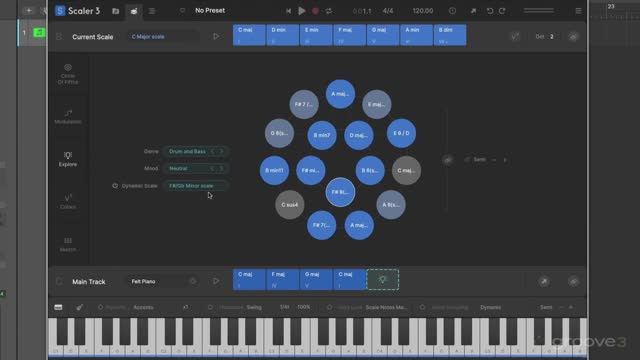Viewport: 640px width, 360px height.
Task: Click the octave value 2 in scale row
Action: [x=551, y=37]
